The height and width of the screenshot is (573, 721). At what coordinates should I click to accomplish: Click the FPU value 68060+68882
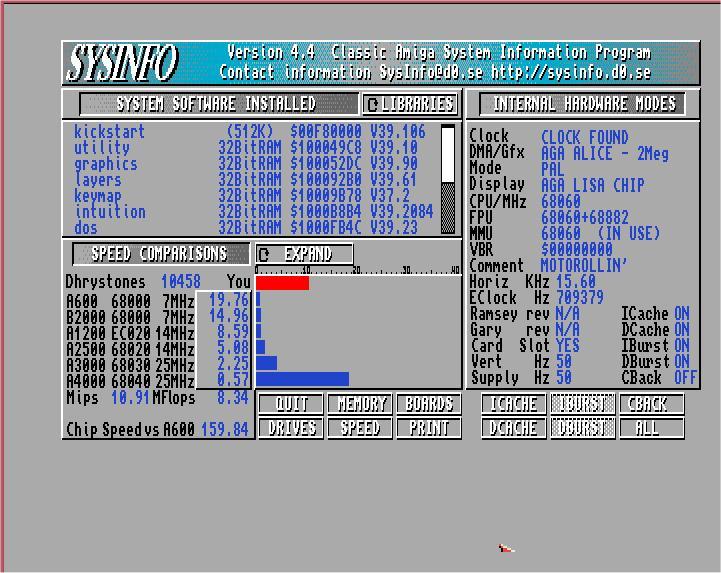[584, 218]
